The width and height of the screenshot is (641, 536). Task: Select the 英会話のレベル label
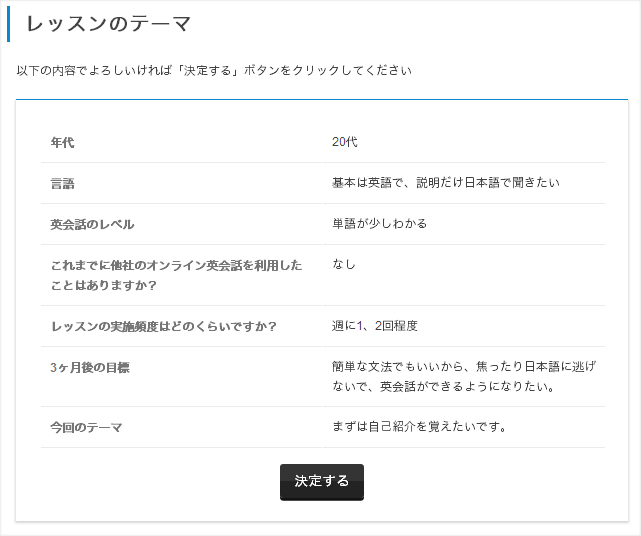click(92, 224)
